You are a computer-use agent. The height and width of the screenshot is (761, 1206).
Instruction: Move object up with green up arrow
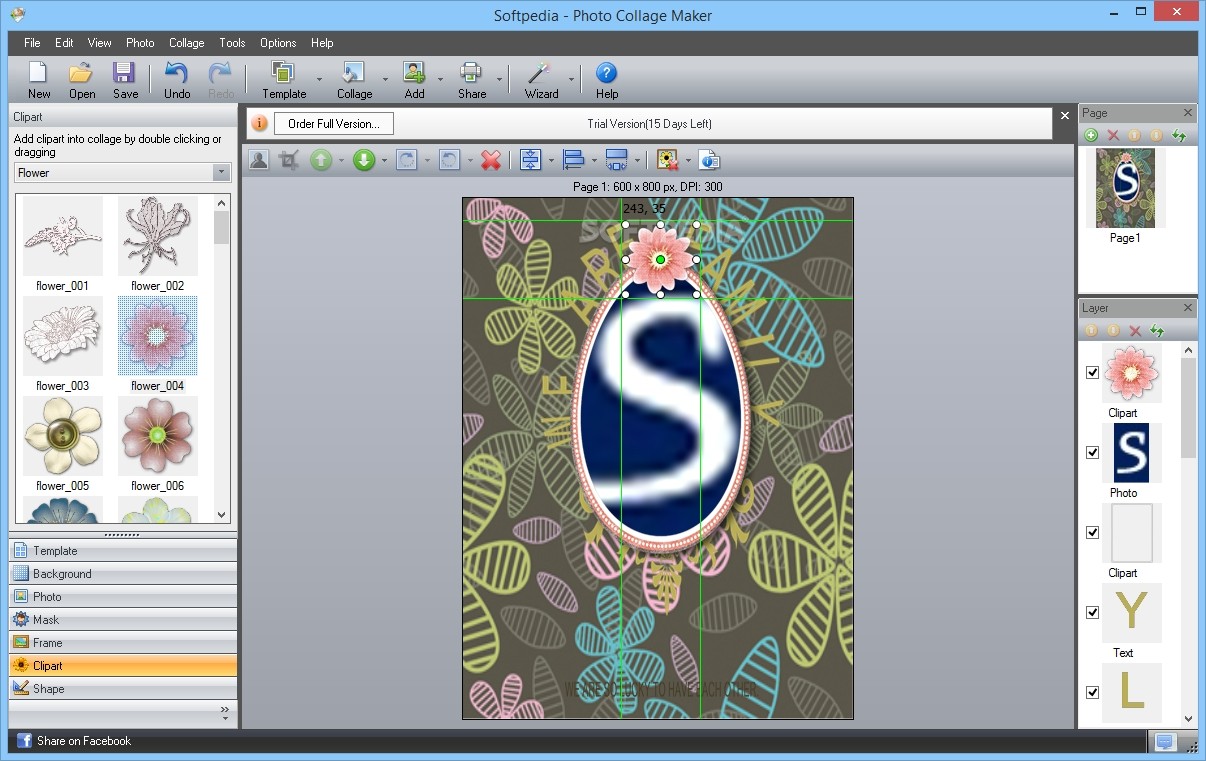(x=321, y=160)
